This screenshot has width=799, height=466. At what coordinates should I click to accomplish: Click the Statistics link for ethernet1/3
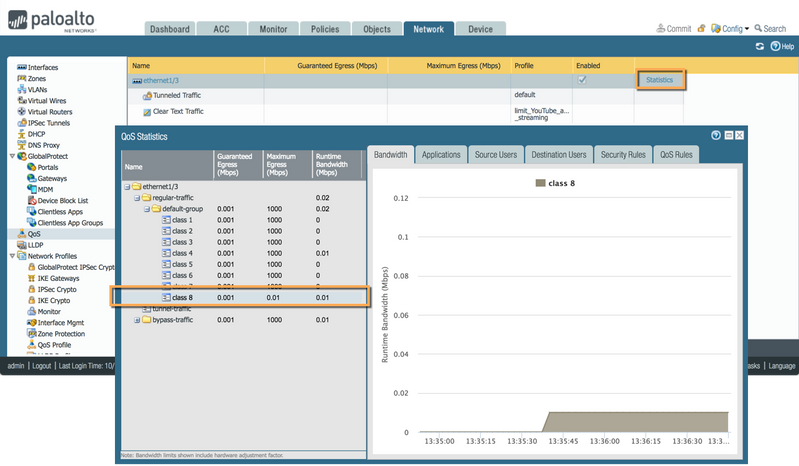(660, 79)
